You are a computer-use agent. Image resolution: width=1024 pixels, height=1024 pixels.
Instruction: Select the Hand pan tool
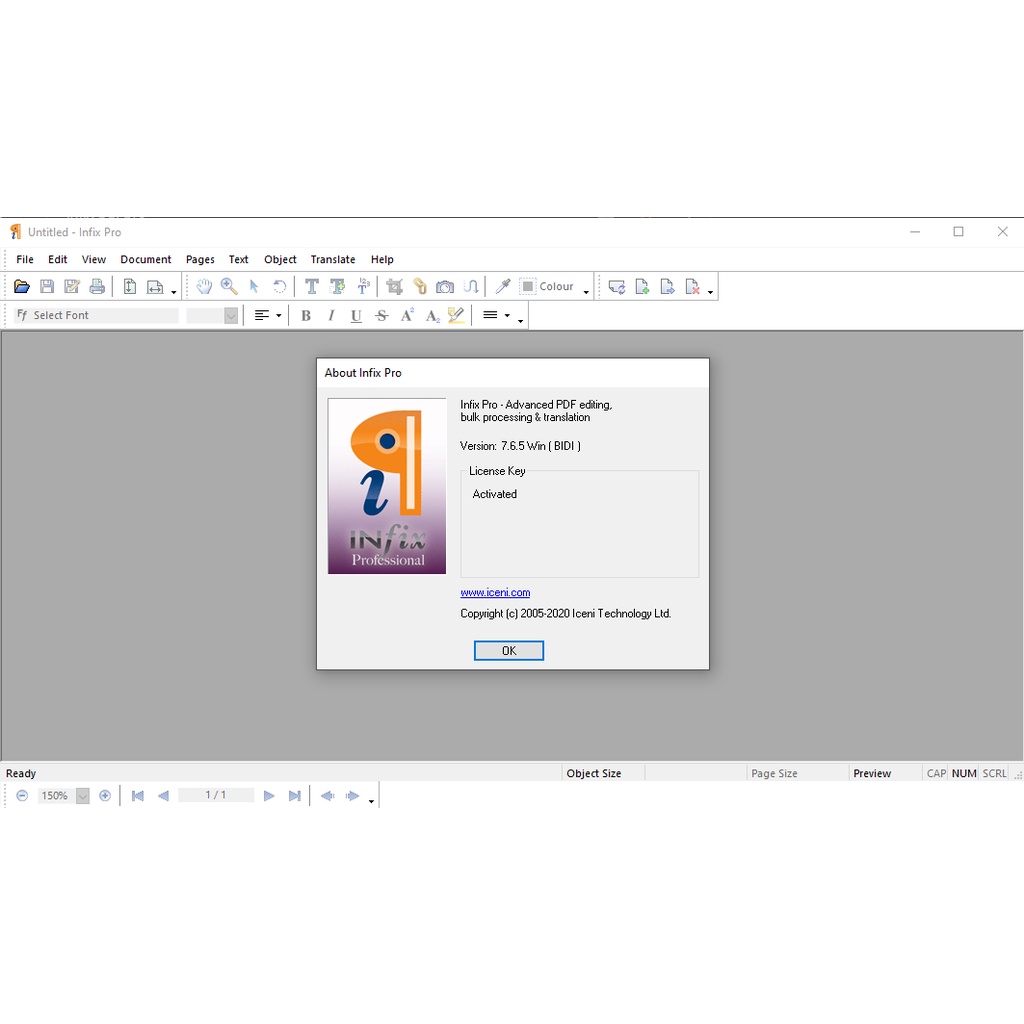pos(204,286)
